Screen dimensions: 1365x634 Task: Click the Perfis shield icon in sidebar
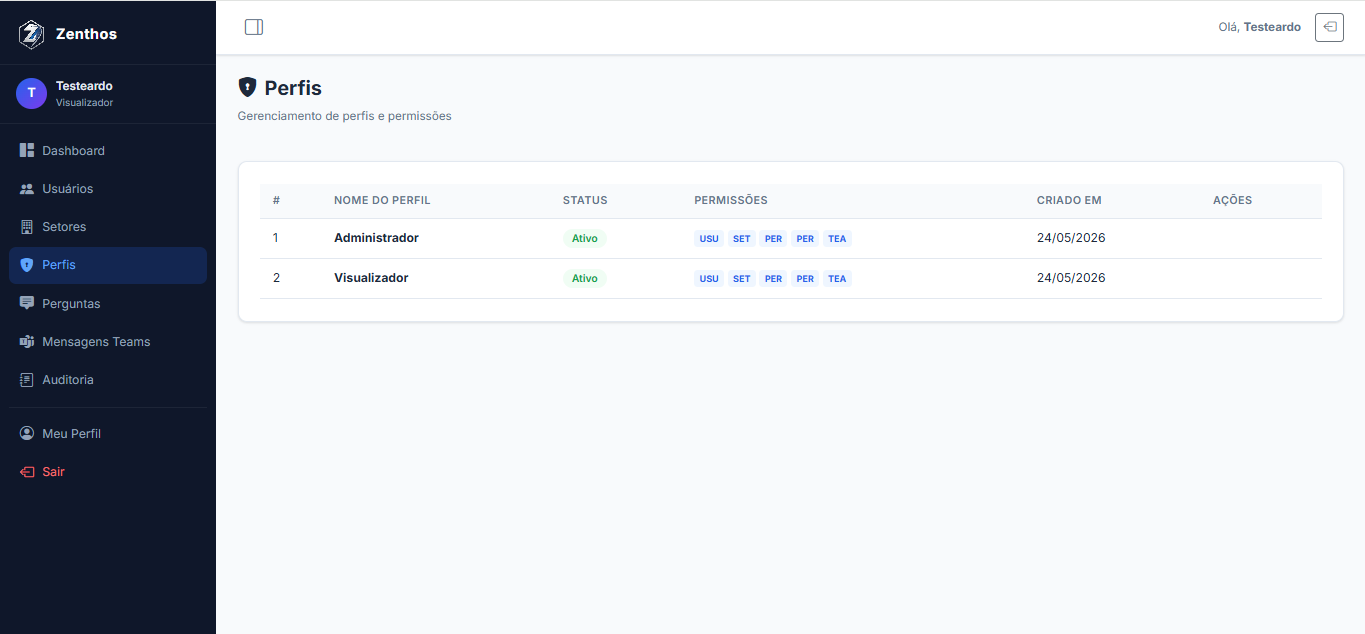[x=27, y=265]
